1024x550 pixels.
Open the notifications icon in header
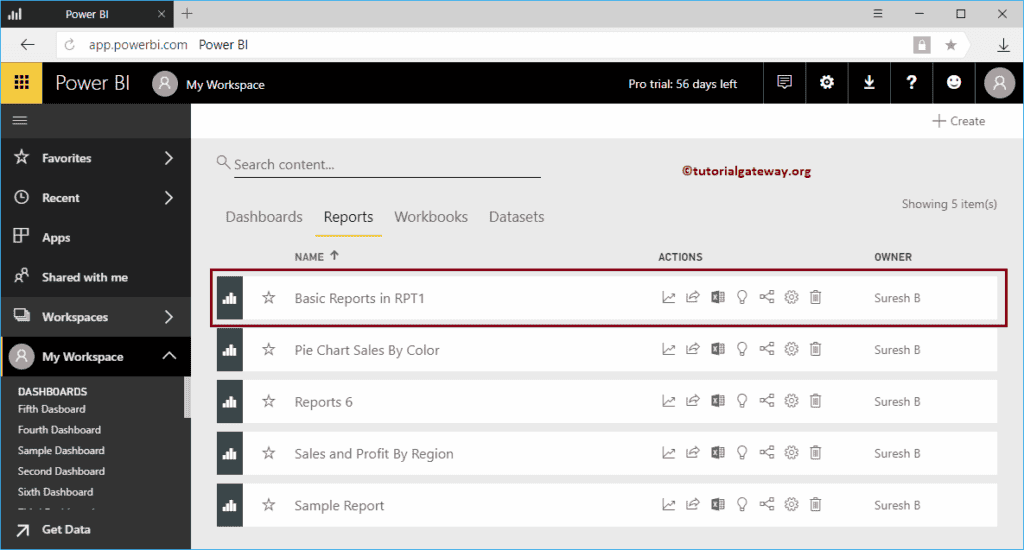pos(784,82)
